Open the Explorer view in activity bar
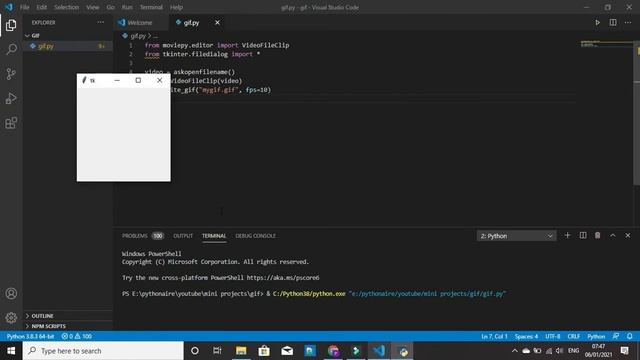This screenshot has width=640, height=360. click(x=11, y=25)
